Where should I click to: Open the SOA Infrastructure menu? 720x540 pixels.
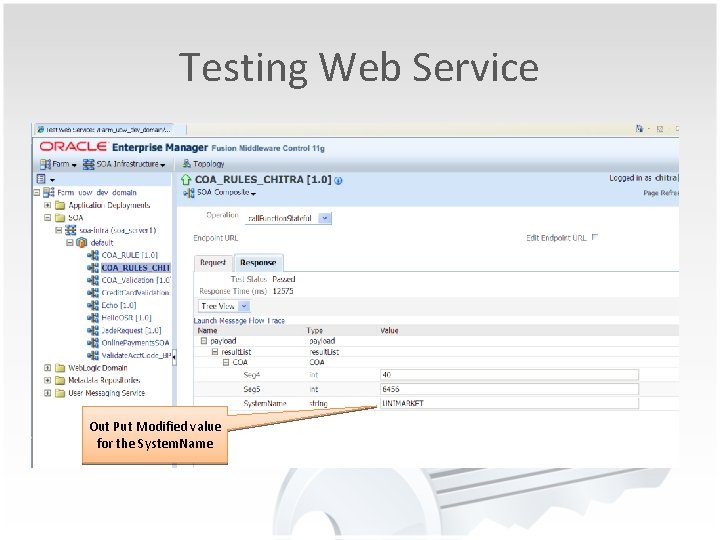[x=124, y=164]
